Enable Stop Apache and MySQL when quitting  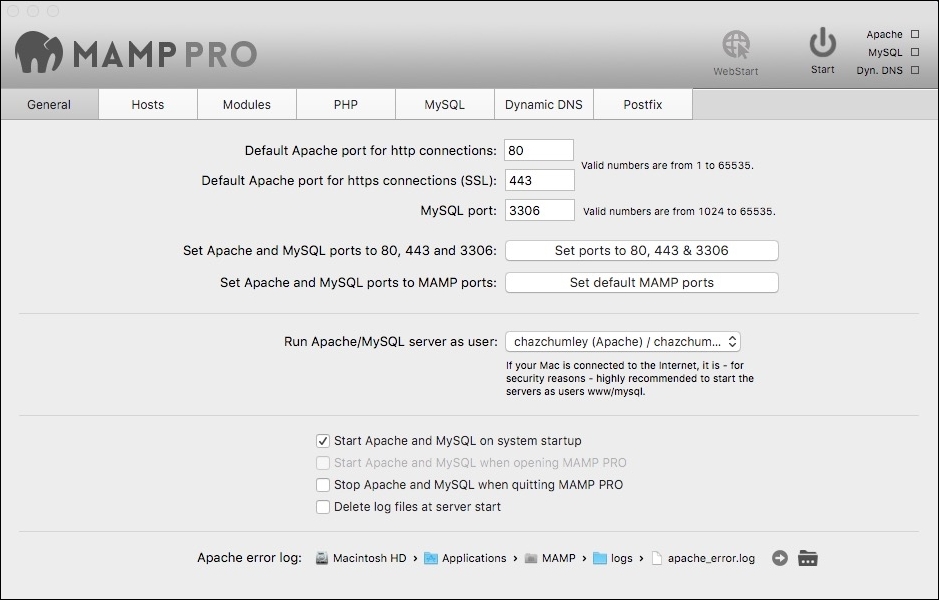pos(323,485)
